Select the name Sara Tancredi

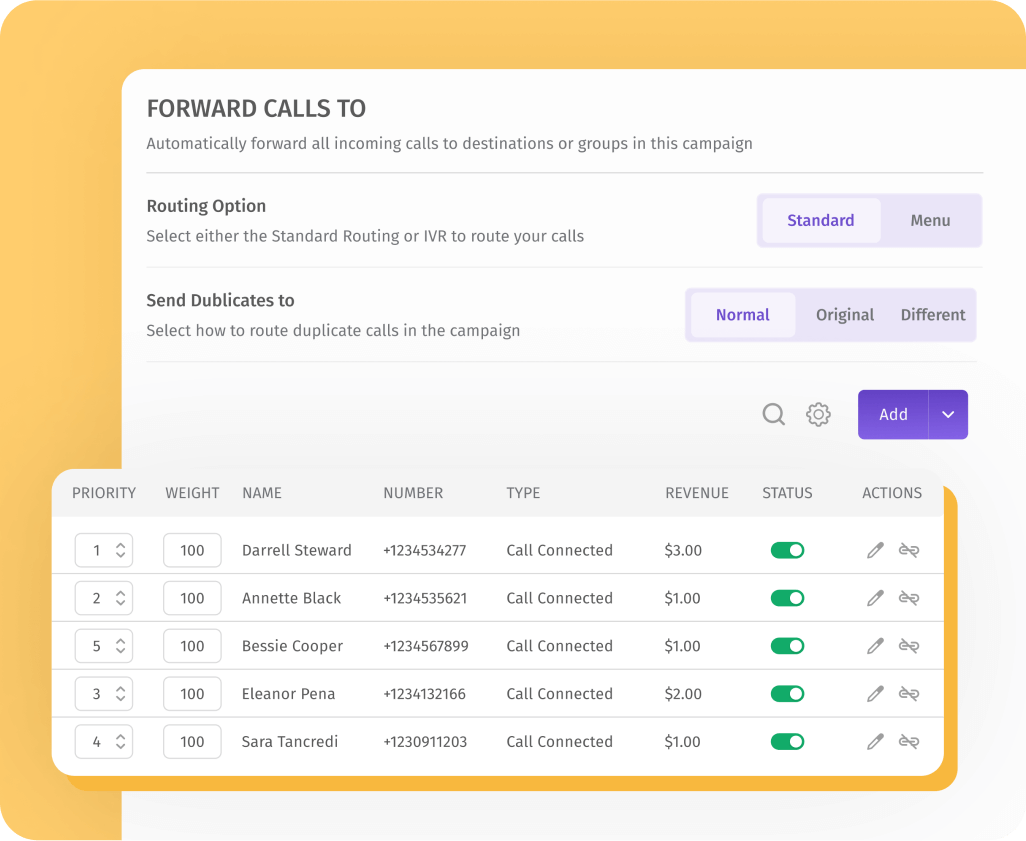(x=290, y=742)
